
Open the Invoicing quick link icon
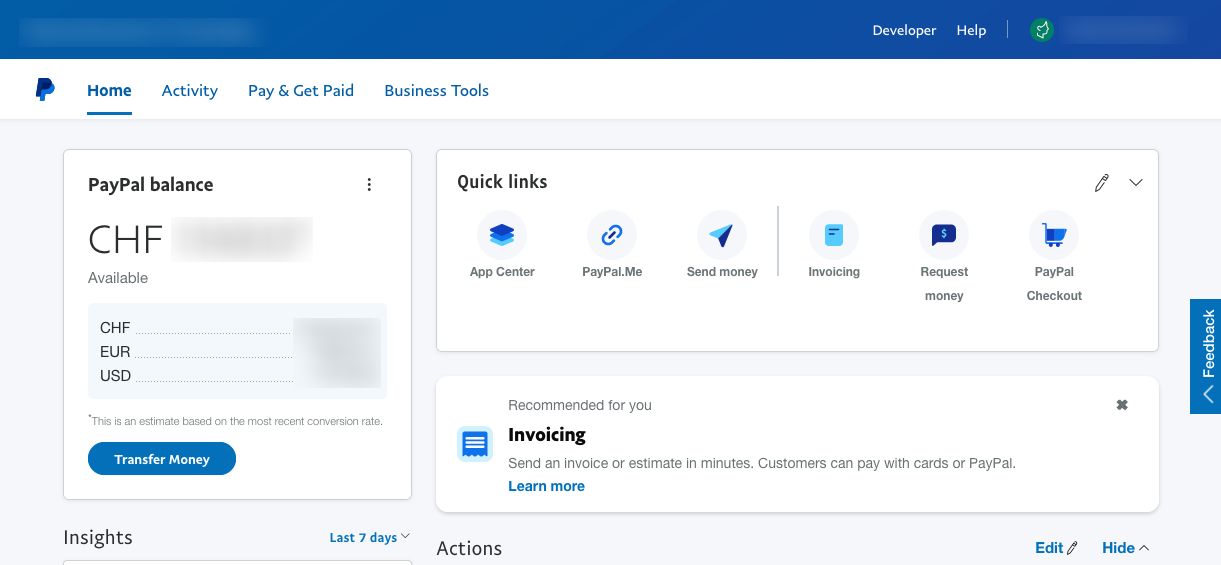point(834,235)
